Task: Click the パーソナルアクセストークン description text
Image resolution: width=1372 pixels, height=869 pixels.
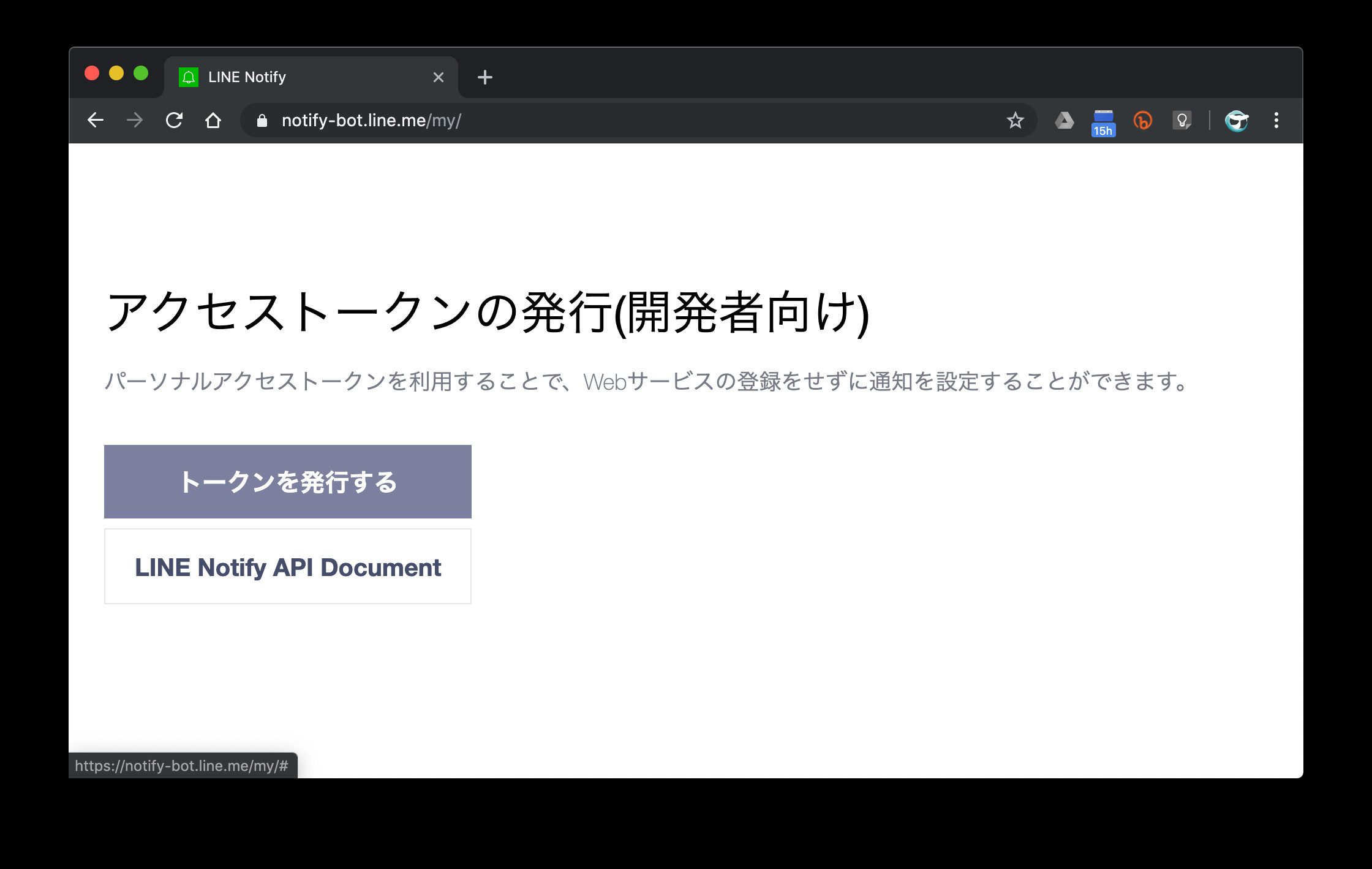Action: 647,381
